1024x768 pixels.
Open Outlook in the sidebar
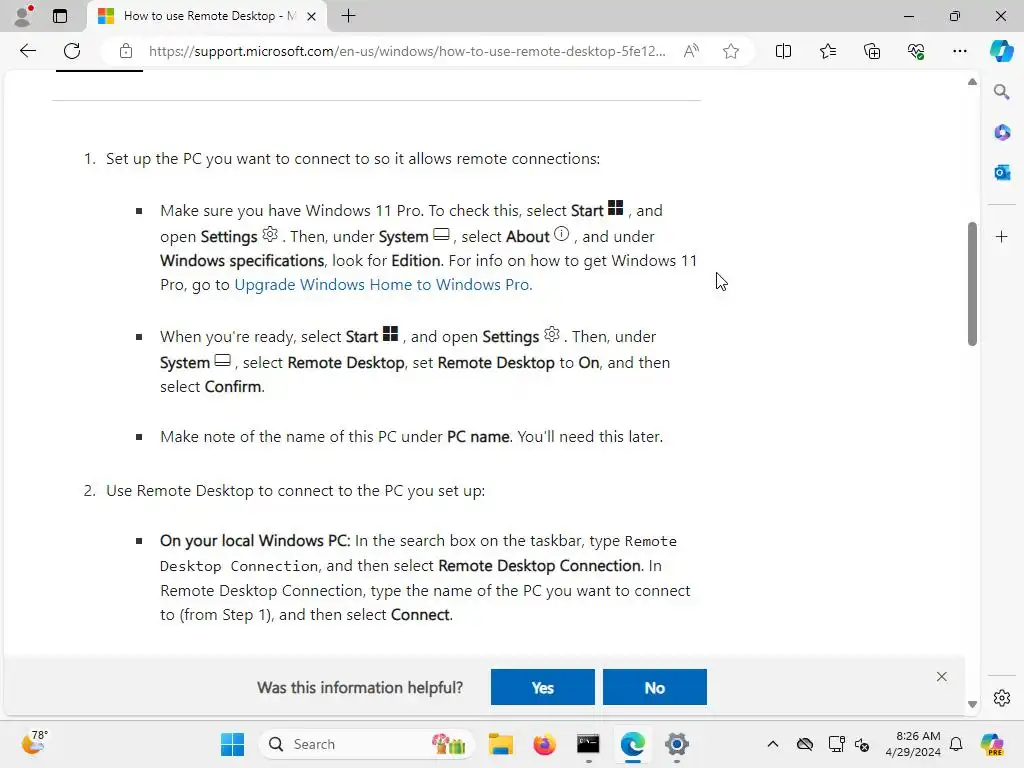click(x=1002, y=172)
